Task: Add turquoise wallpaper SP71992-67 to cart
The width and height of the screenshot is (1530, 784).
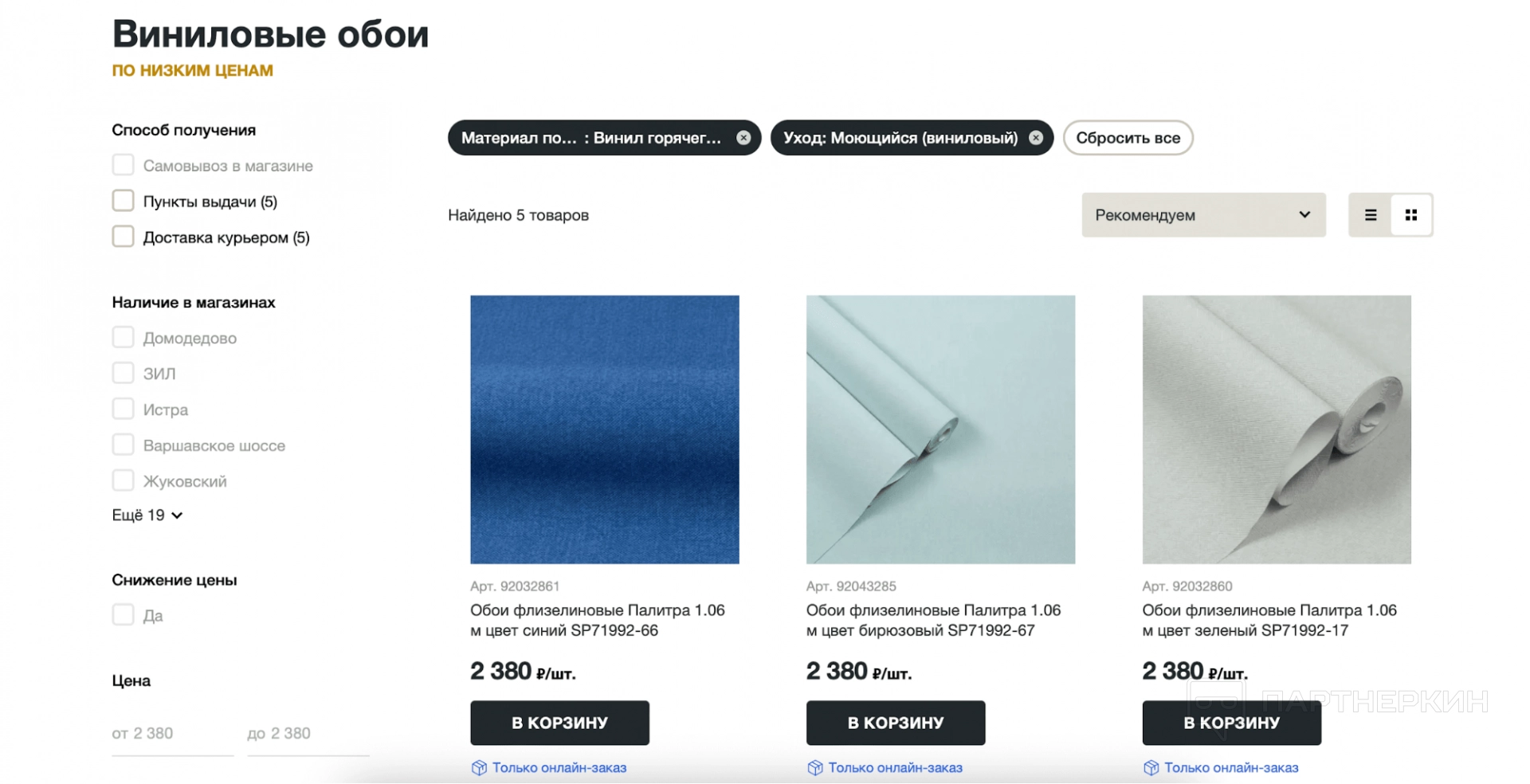Action: click(x=896, y=723)
